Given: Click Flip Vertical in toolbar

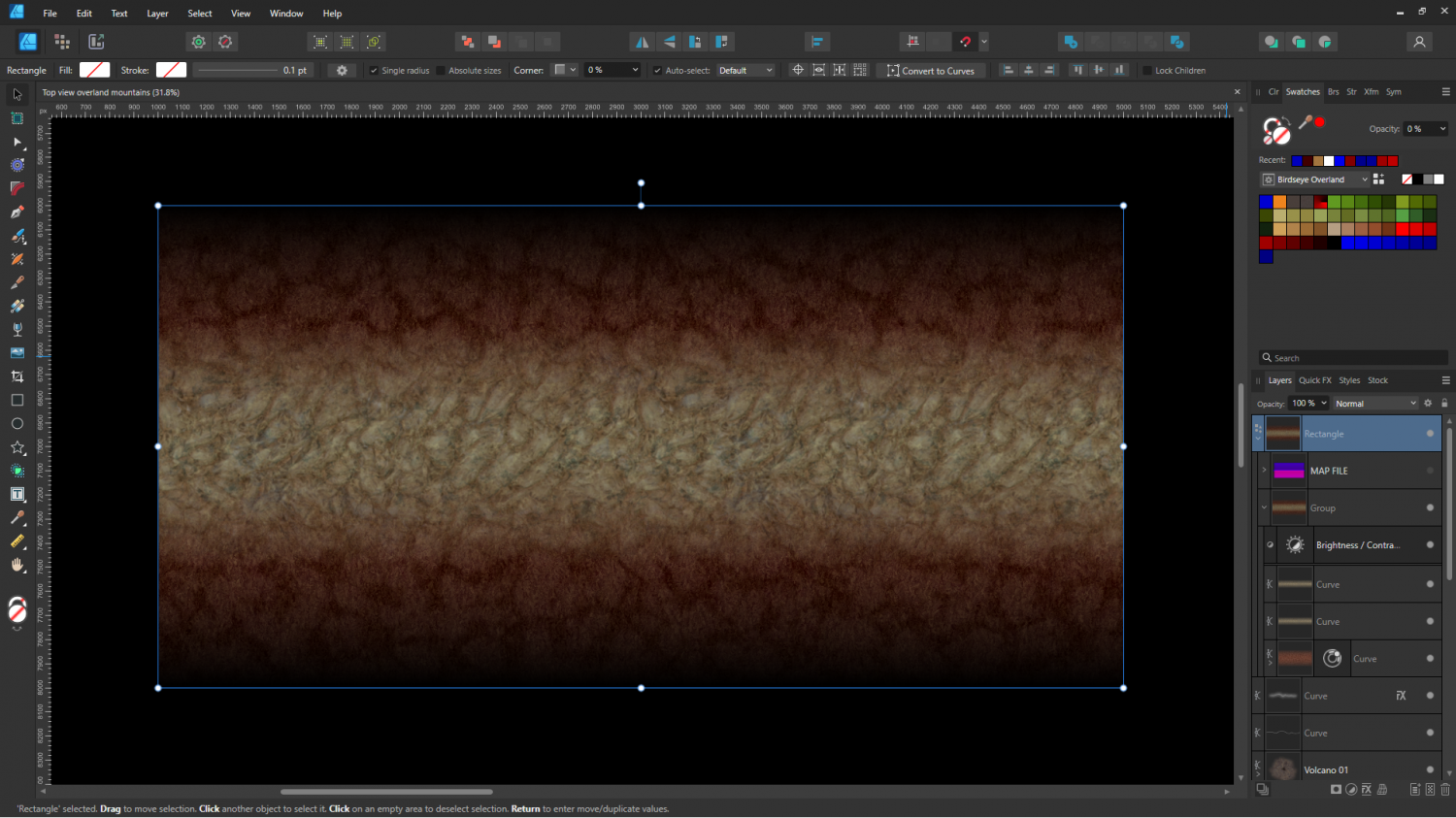Looking at the screenshot, I should [669, 42].
